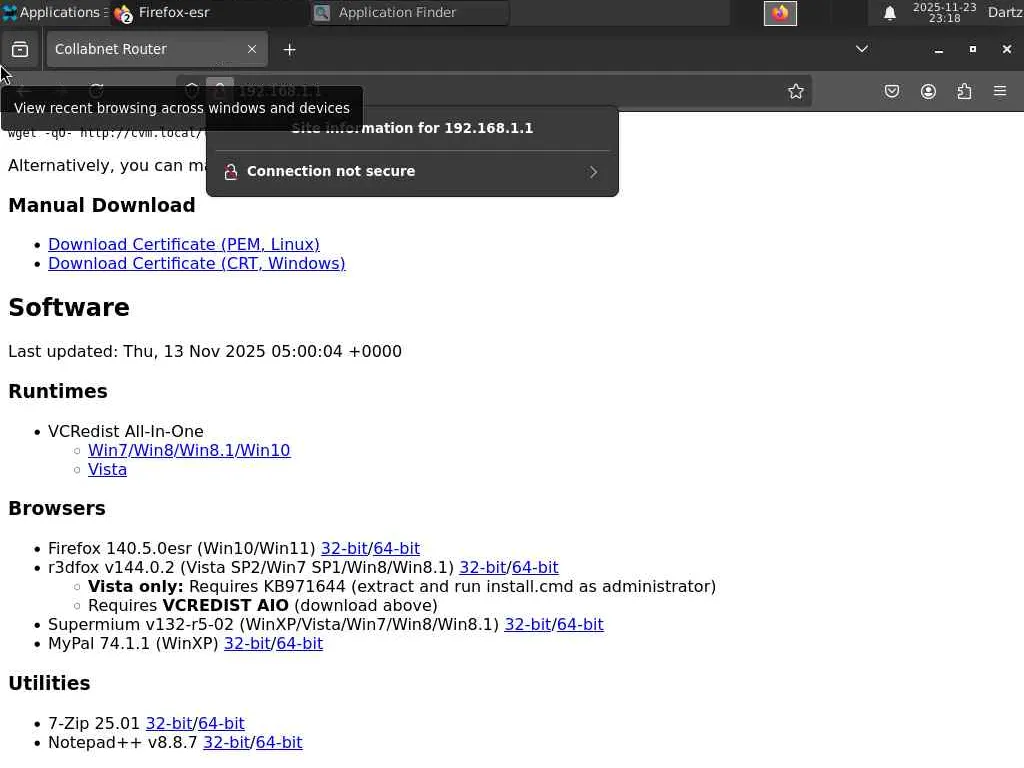Click the Last updated timestamp text
This screenshot has width=1024, height=768.
tap(205, 351)
